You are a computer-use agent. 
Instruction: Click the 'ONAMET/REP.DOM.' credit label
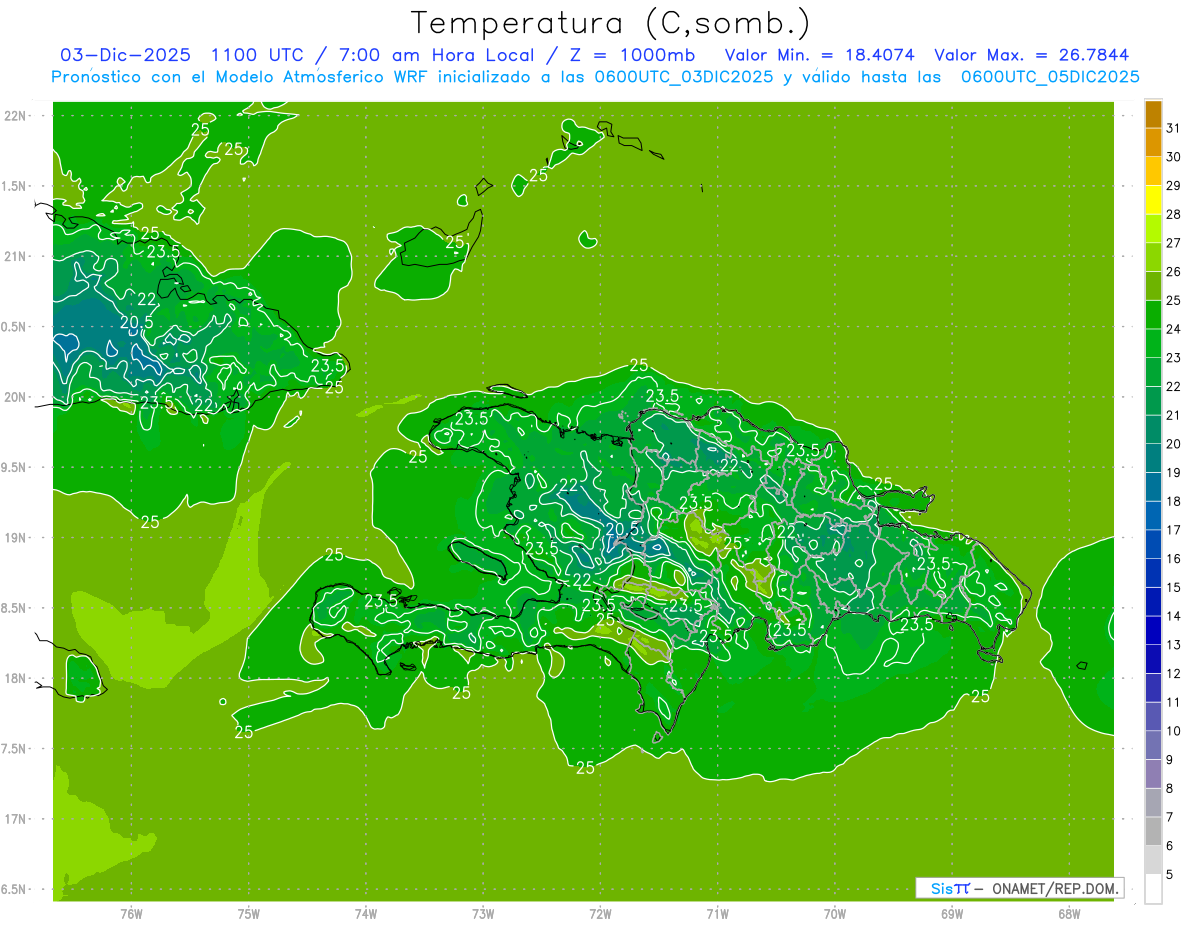click(1056, 888)
